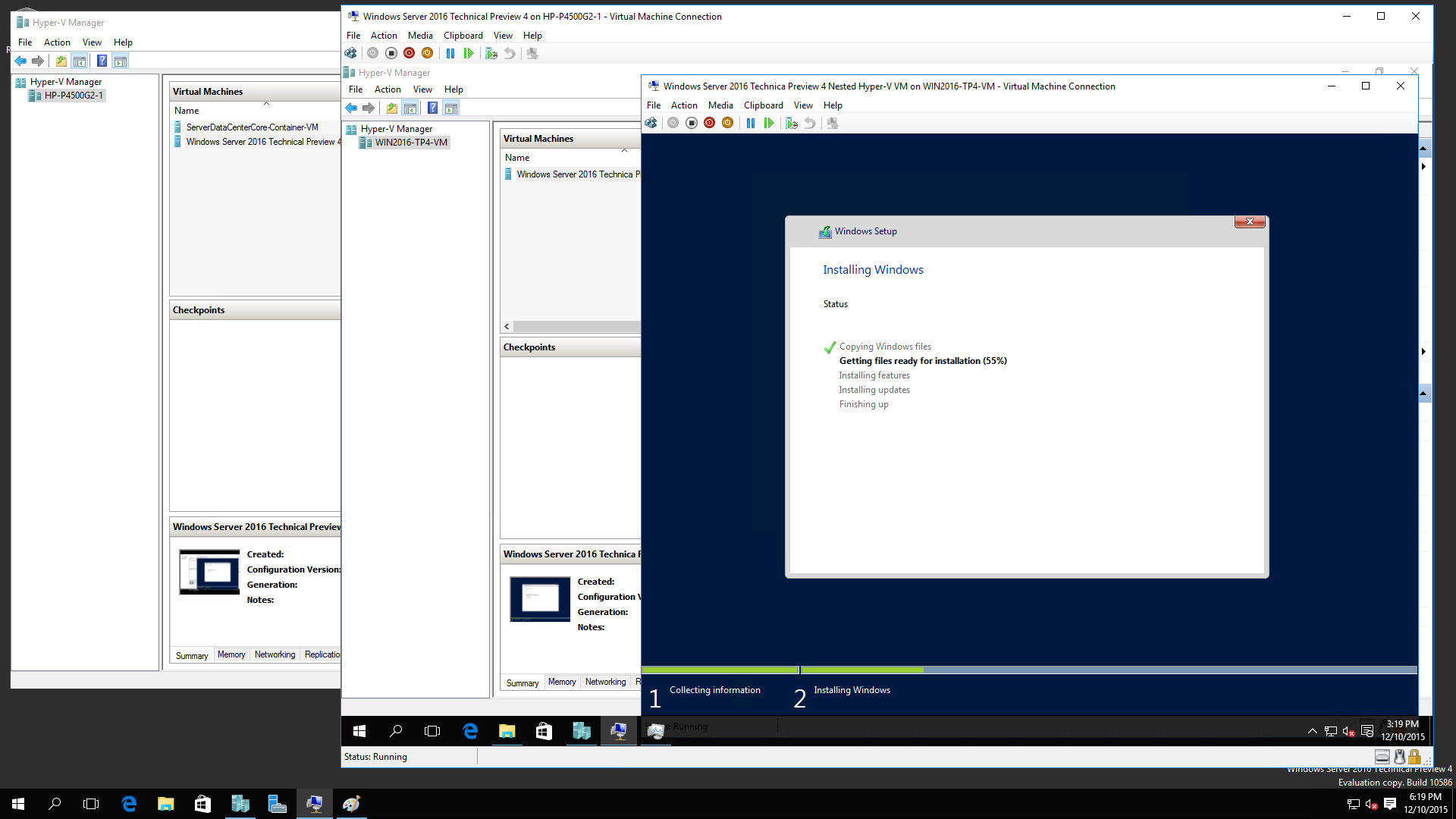Toggle action pane icon in nested WIN2016-TP4-VM Hyper-V Manager
1456x819 pixels.
[451, 108]
